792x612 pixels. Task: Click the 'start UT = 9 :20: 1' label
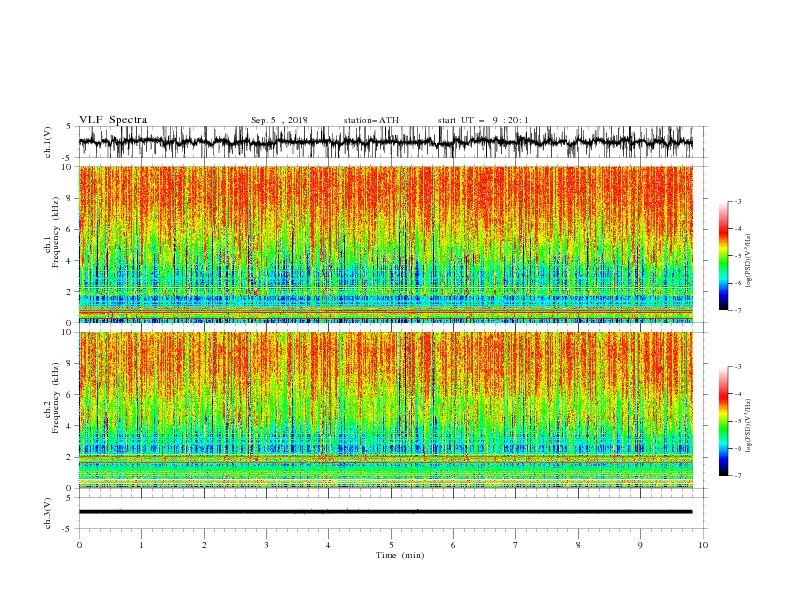click(x=483, y=120)
